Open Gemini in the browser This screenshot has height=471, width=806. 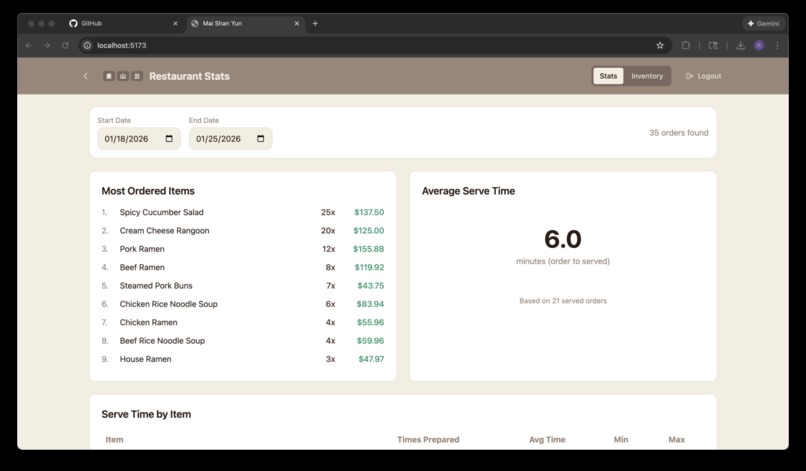763,23
